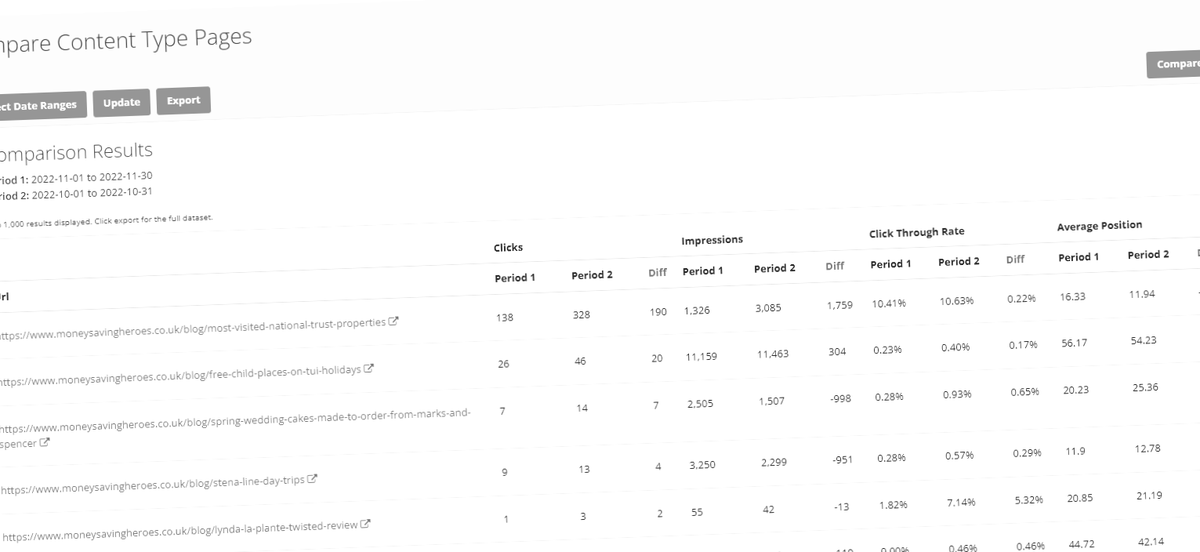Select CTR value 10.63%
Screen dimensions: 1200x552
tap(956, 301)
